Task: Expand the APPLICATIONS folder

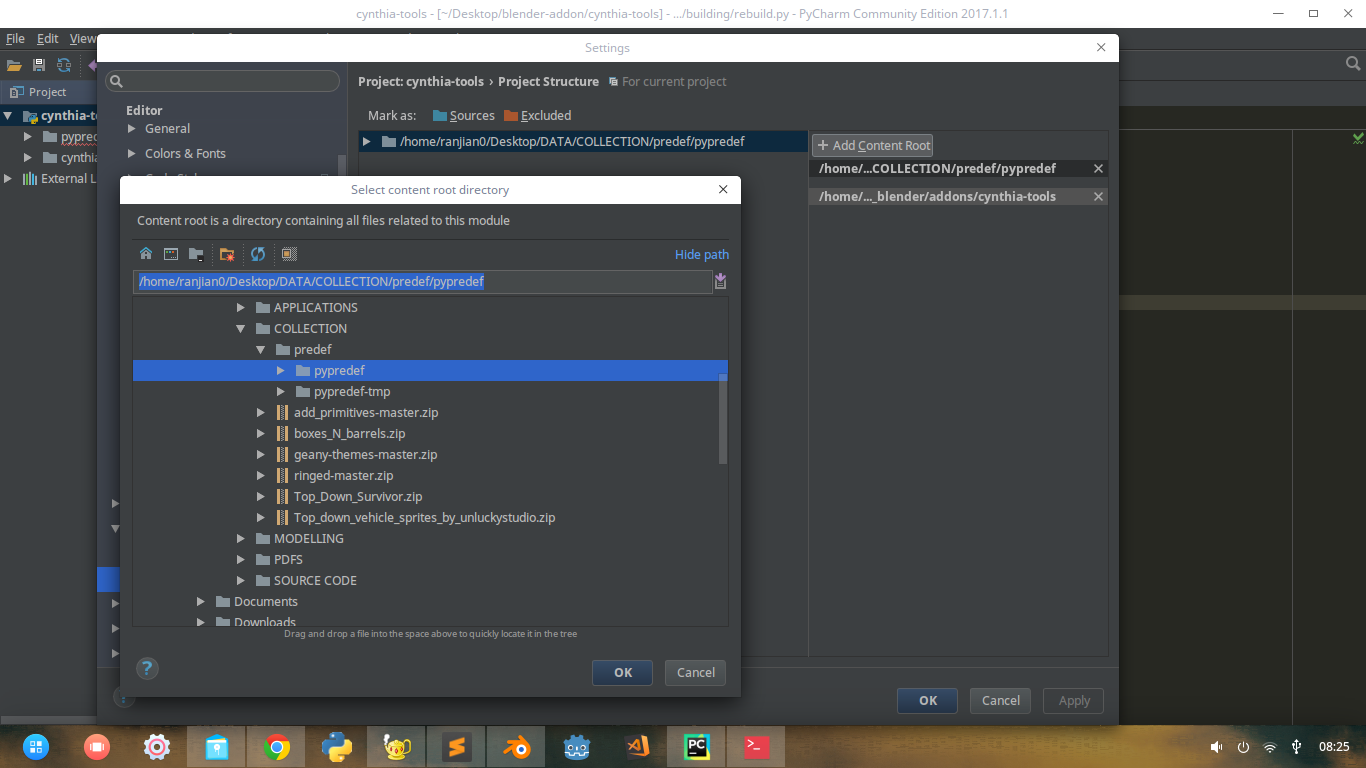Action: pos(240,308)
